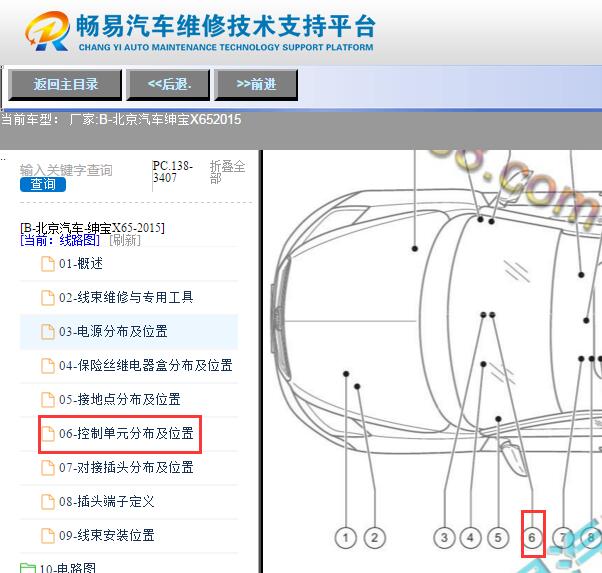
Task: Click the 当前车型 vehicle info line
Action: (x=121, y=119)
